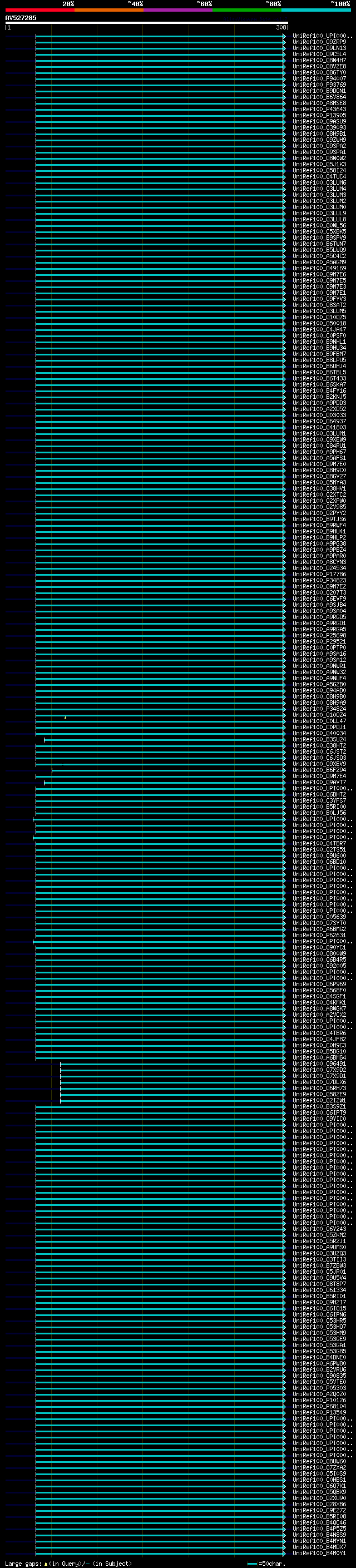This screenshot has height=1568, width=356.
Task: Select the UniRef100_Q3LUM6 label
Action: click(319, 182)
